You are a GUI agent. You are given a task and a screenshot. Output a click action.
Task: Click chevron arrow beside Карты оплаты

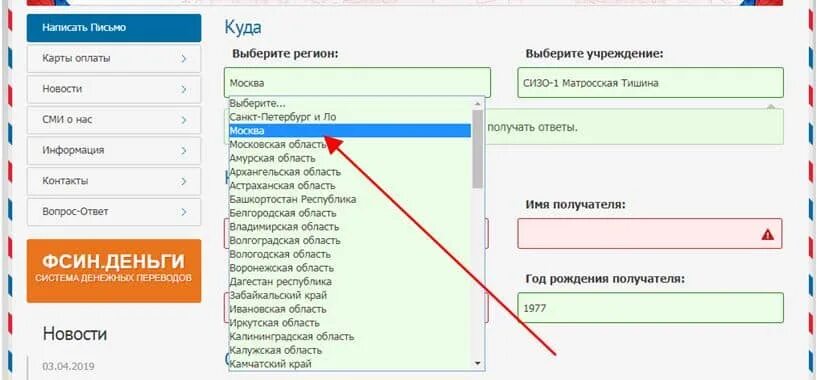(x=184, y=59)
